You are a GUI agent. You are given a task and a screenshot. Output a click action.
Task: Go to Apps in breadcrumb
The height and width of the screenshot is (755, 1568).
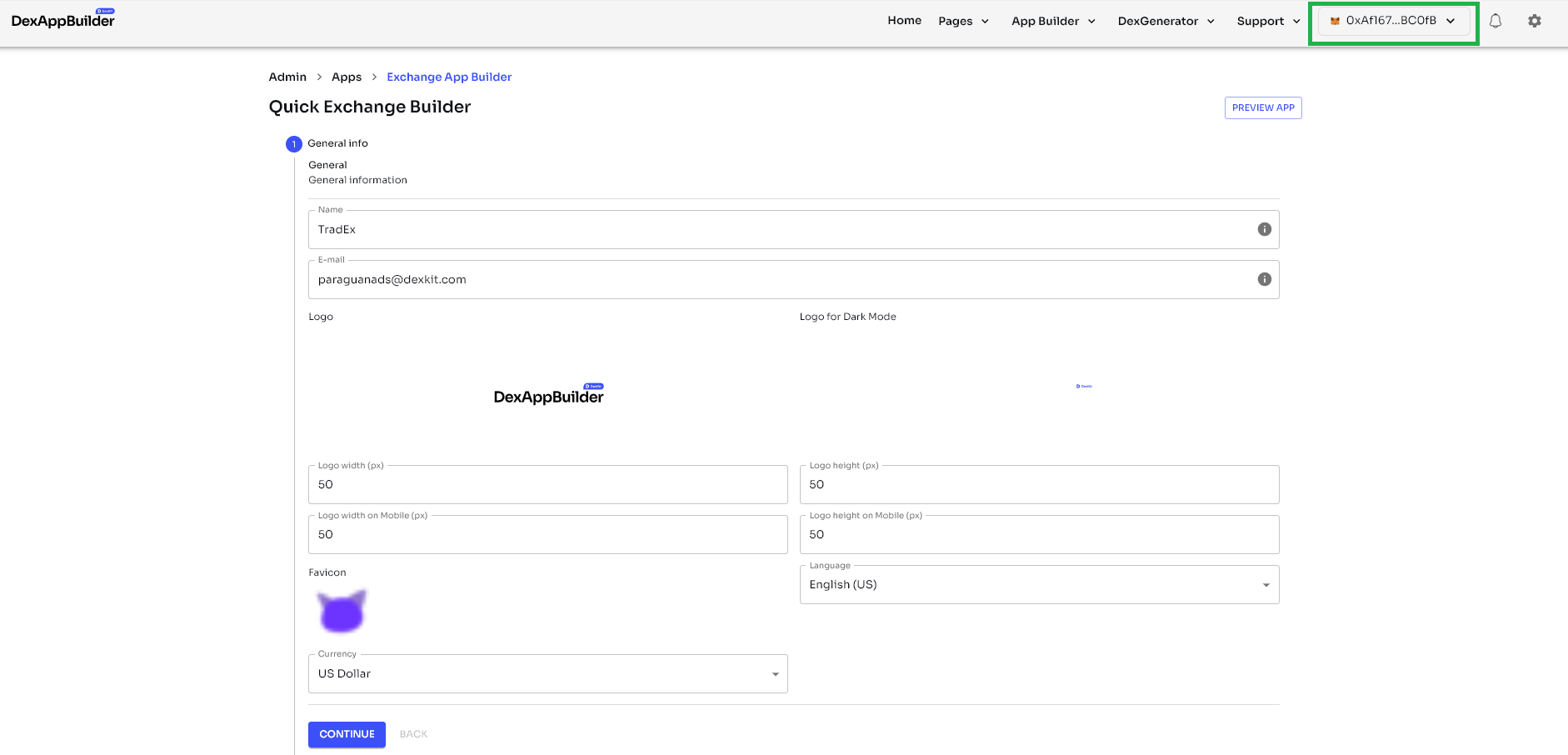coord(346,77)
